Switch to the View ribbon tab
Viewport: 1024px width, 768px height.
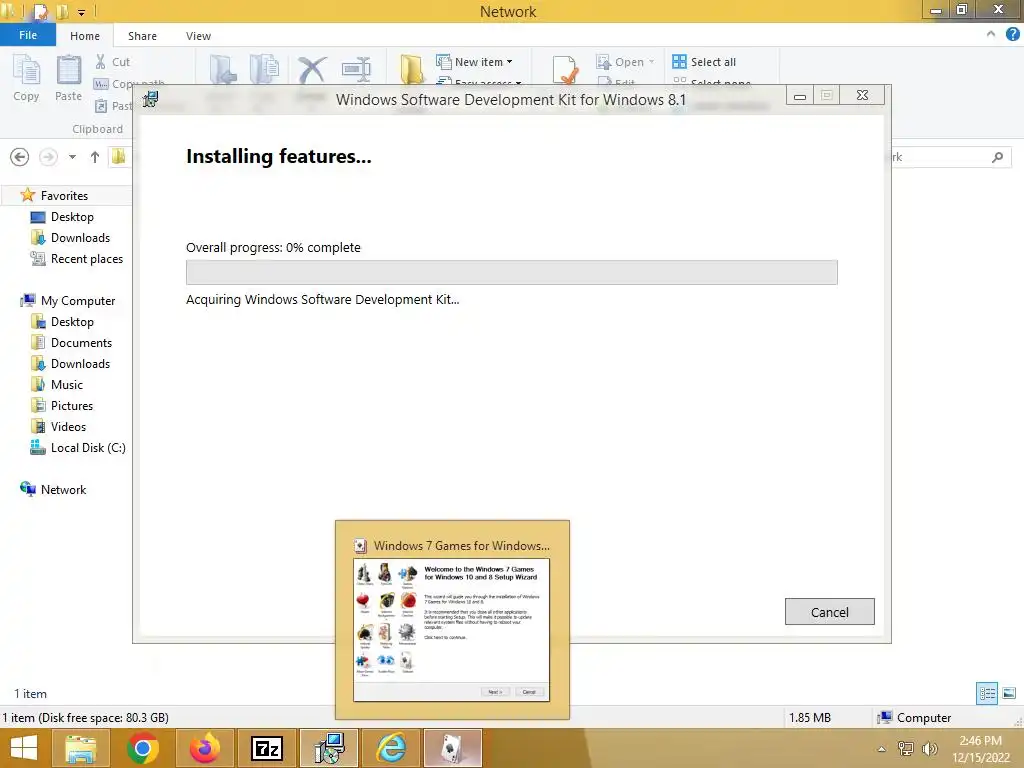198,36
